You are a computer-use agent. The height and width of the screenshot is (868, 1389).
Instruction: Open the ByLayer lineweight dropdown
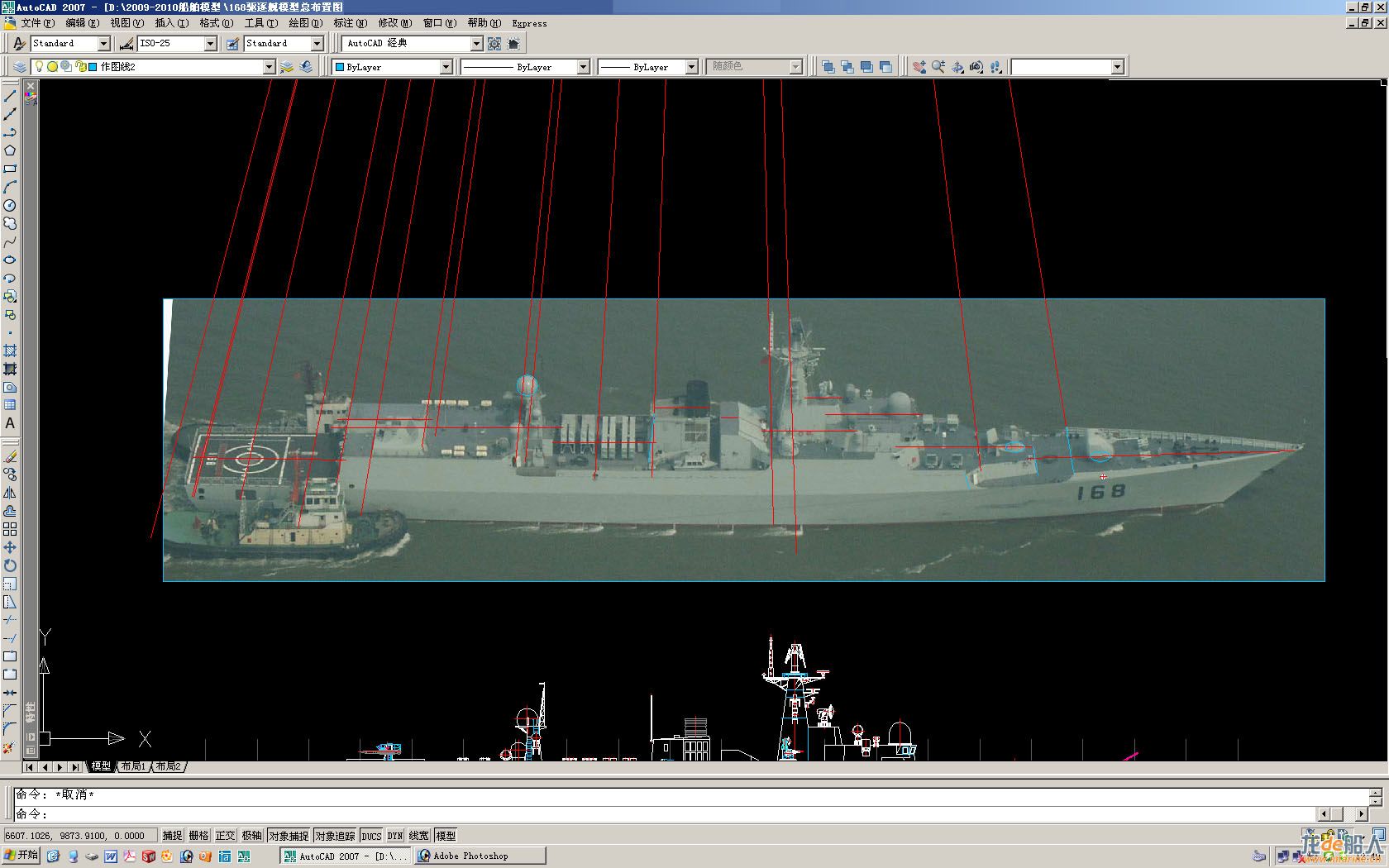[691, 67]
